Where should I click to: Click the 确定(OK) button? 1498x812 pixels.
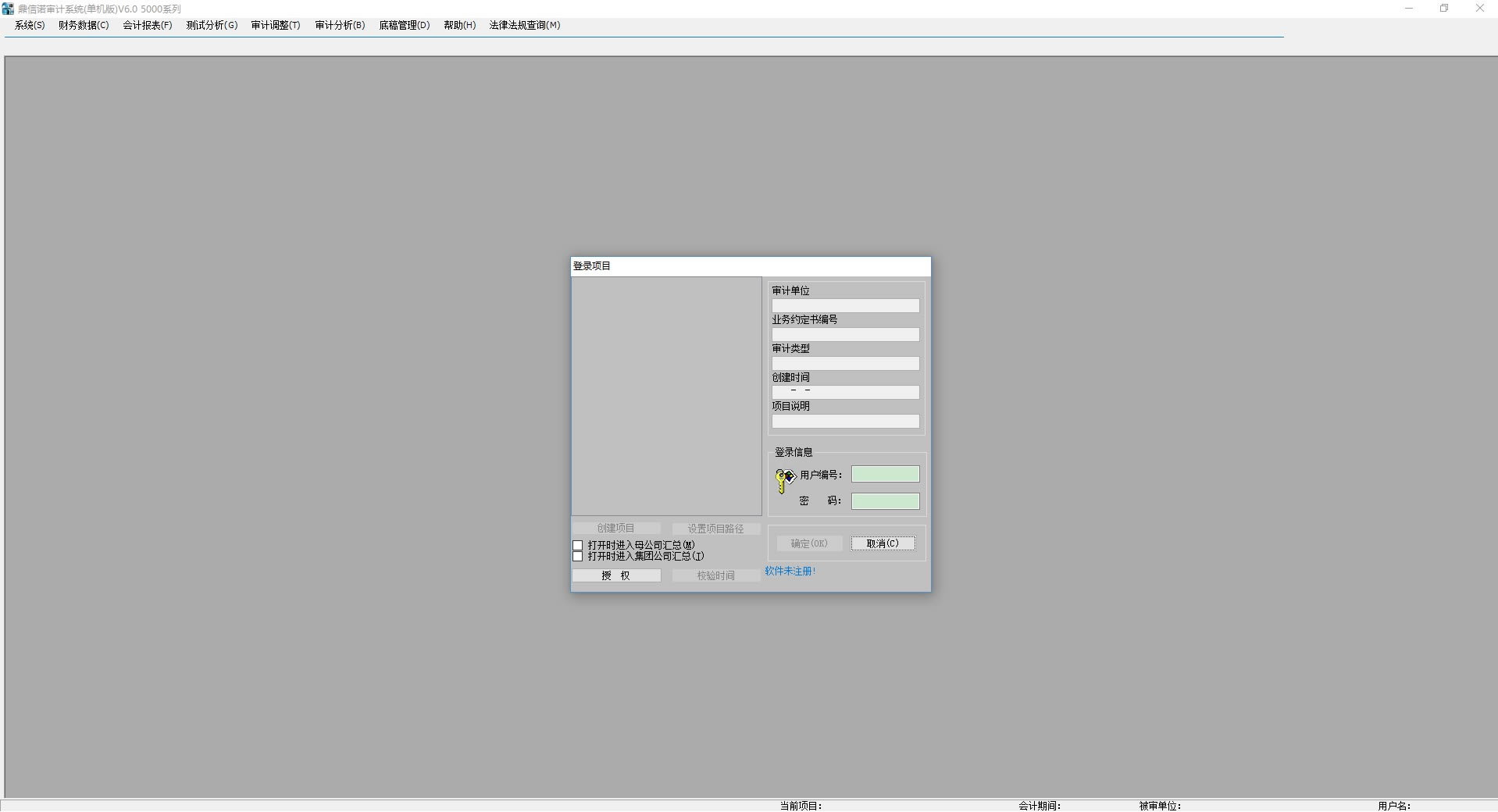[x=809, y=543]
